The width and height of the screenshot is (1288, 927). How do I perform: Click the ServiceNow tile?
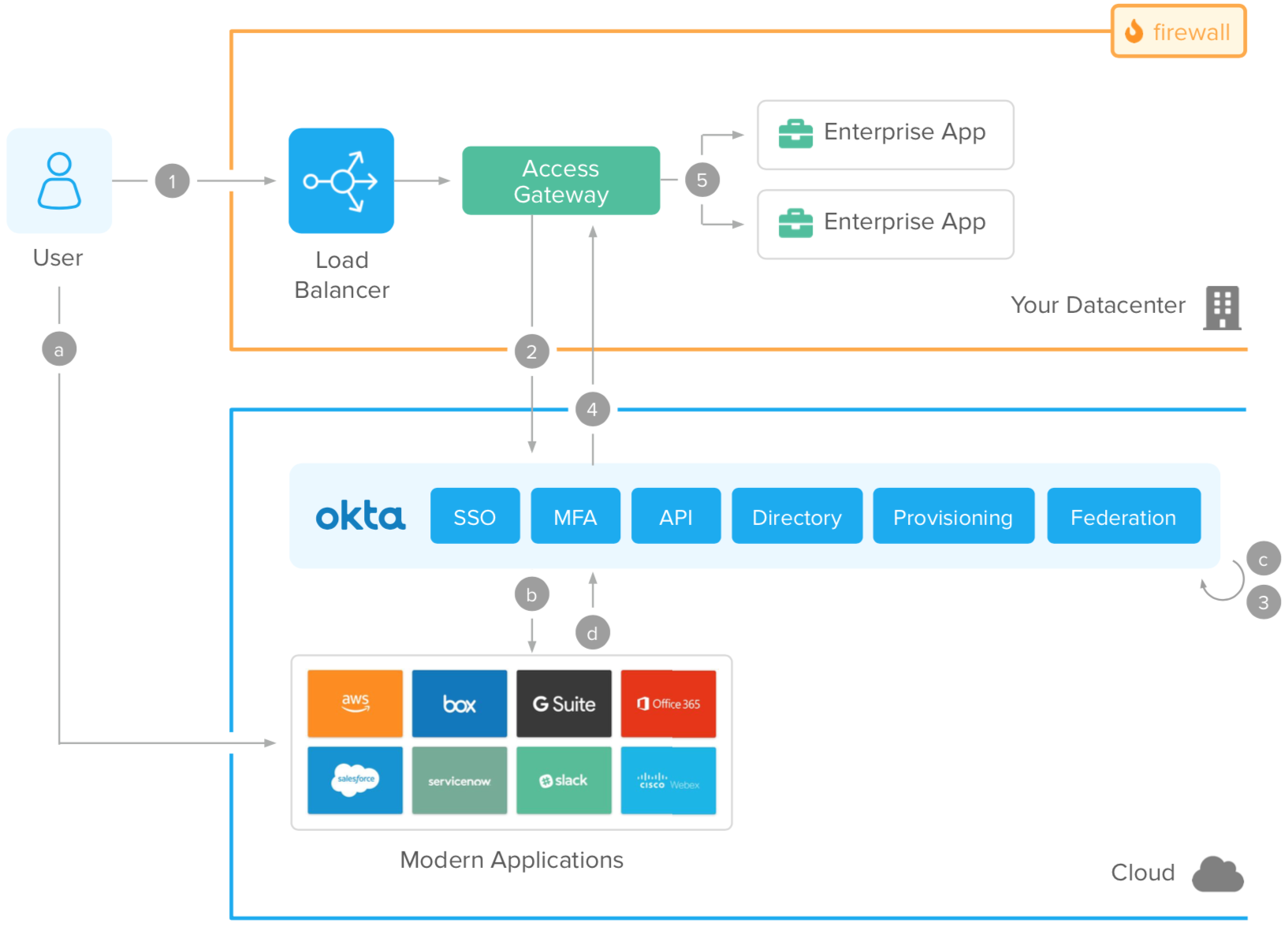tap(459, 780)
